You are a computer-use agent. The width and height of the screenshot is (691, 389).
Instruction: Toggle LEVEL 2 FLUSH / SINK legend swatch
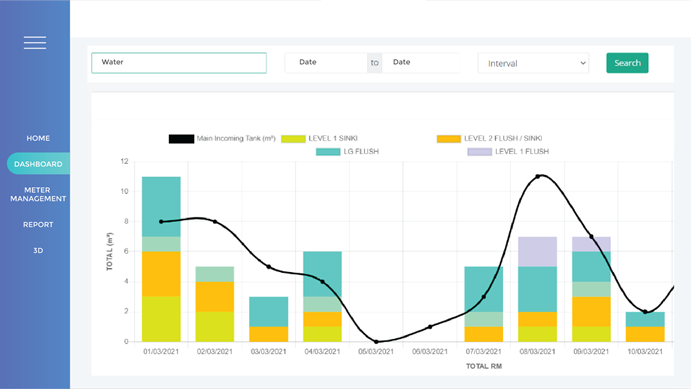click(449, 139)
